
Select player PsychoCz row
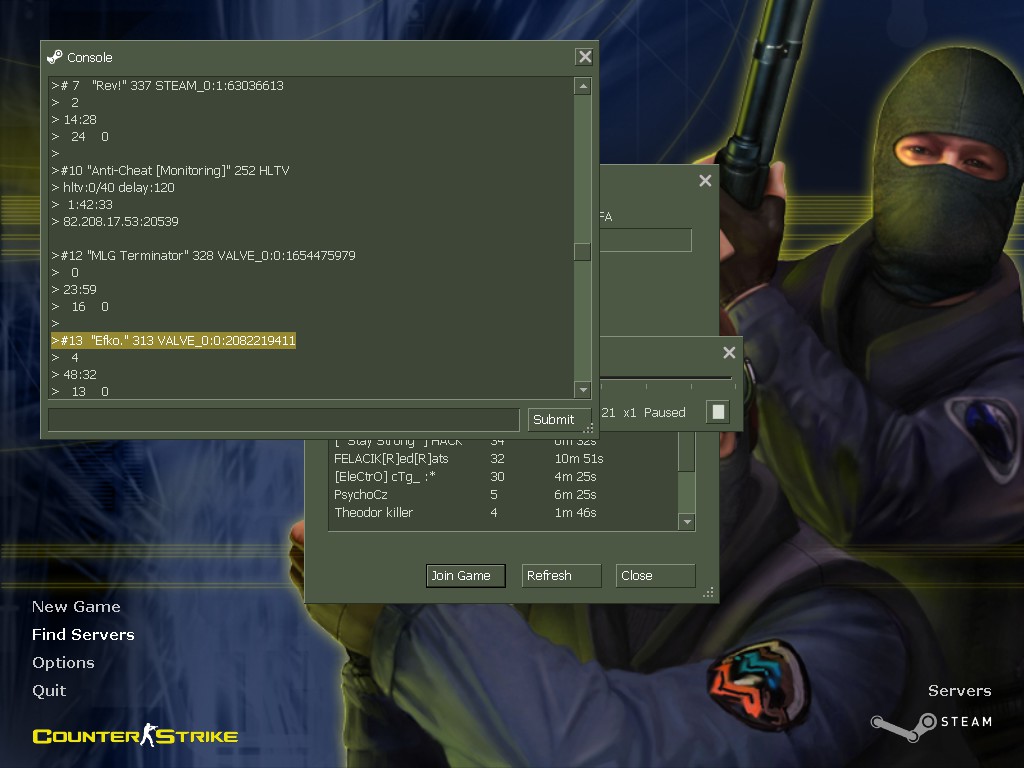503,494
